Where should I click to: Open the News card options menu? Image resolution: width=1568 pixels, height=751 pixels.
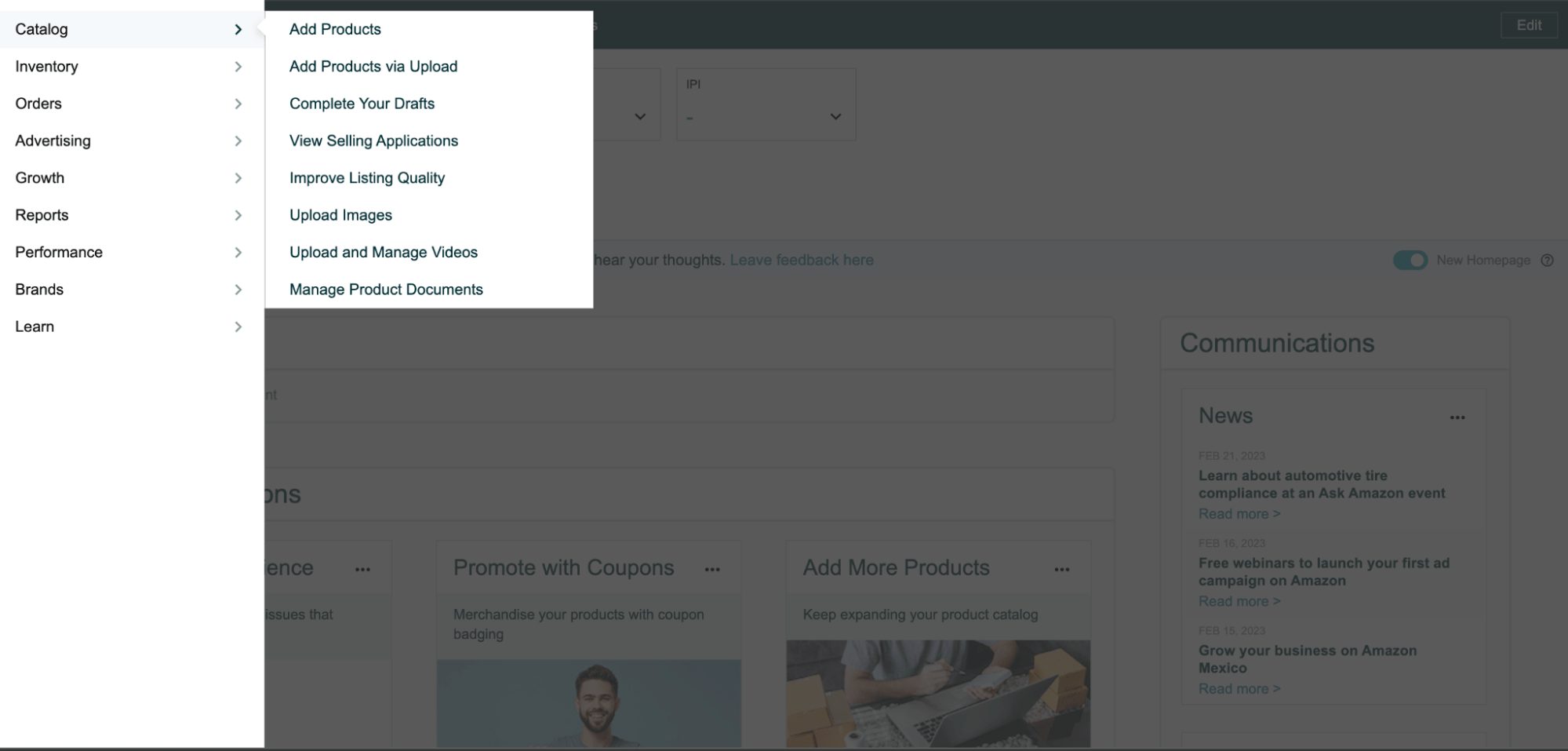[x=1457, y=417]
